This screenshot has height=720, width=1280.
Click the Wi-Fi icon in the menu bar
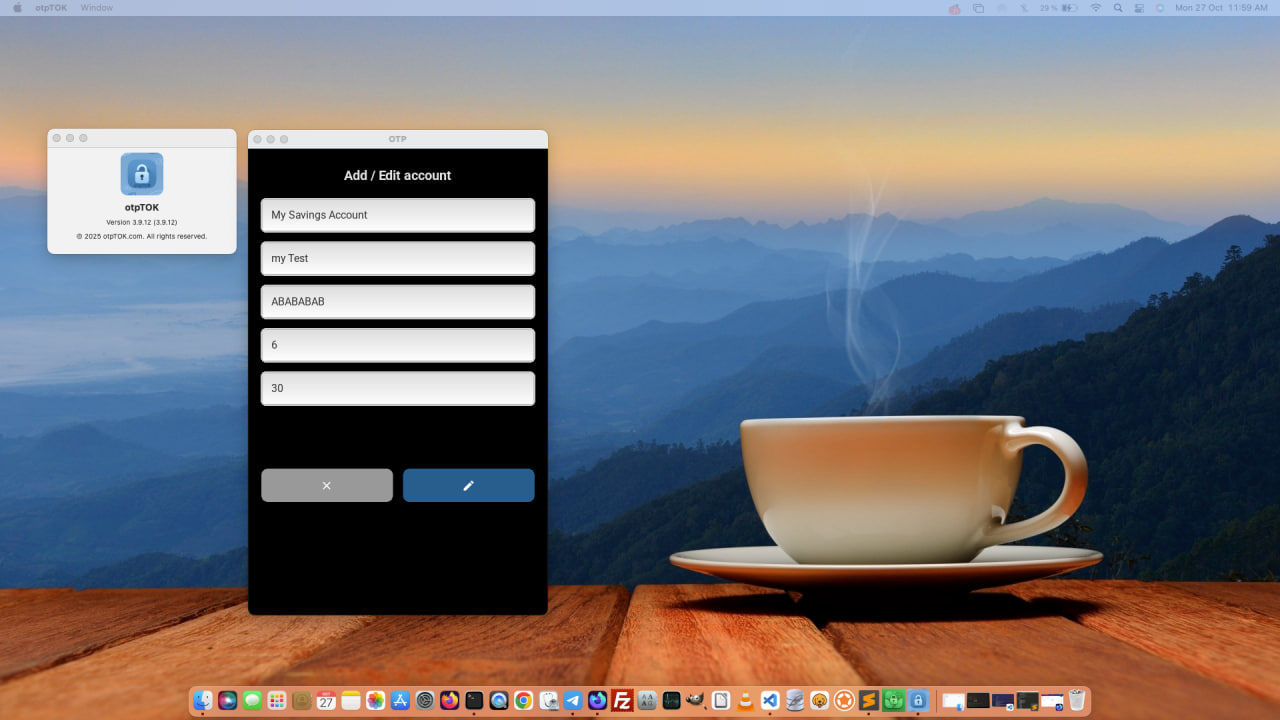(x=1095, y=7)
